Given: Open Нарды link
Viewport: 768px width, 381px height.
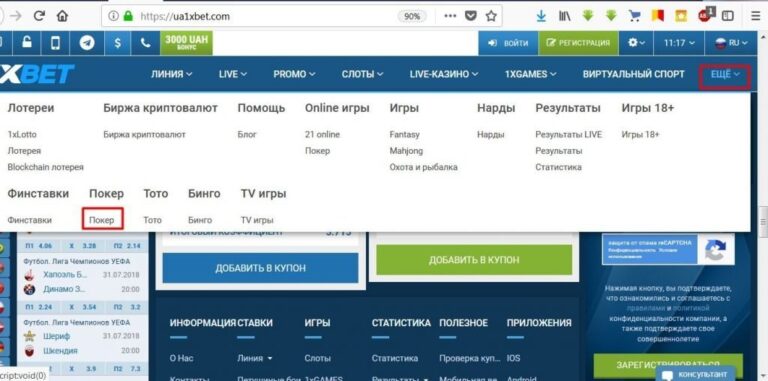Looking at the screenshot, I should pos(490,134).
